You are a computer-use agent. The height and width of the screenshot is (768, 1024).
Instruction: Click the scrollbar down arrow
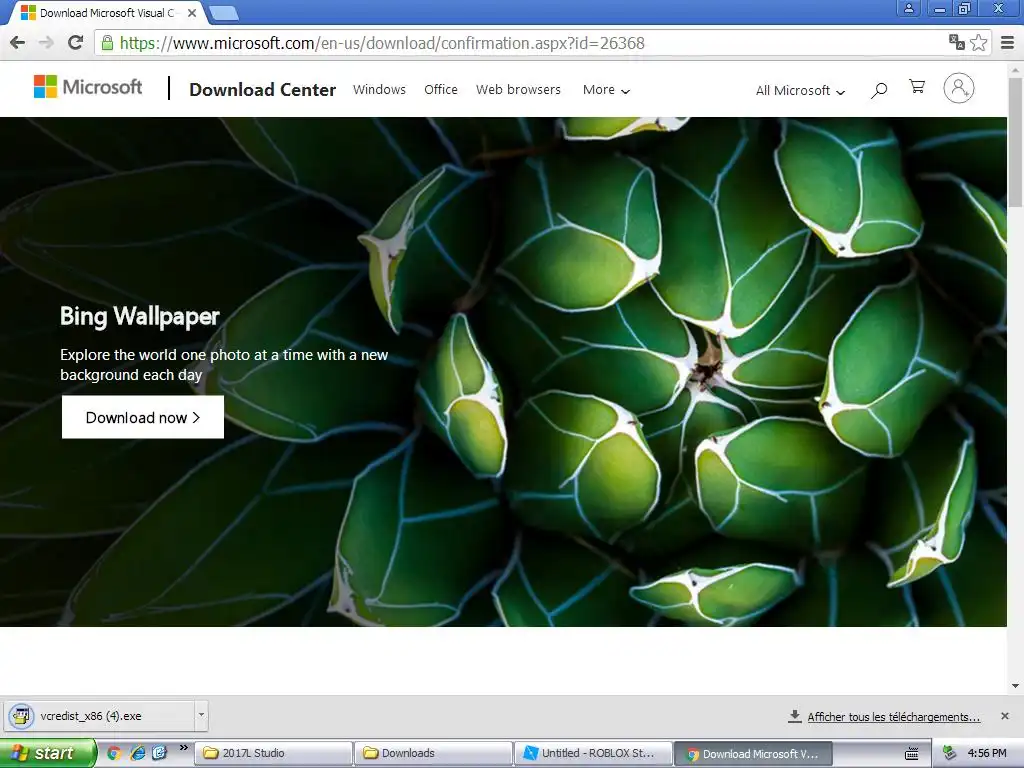tap(1016, 686)
